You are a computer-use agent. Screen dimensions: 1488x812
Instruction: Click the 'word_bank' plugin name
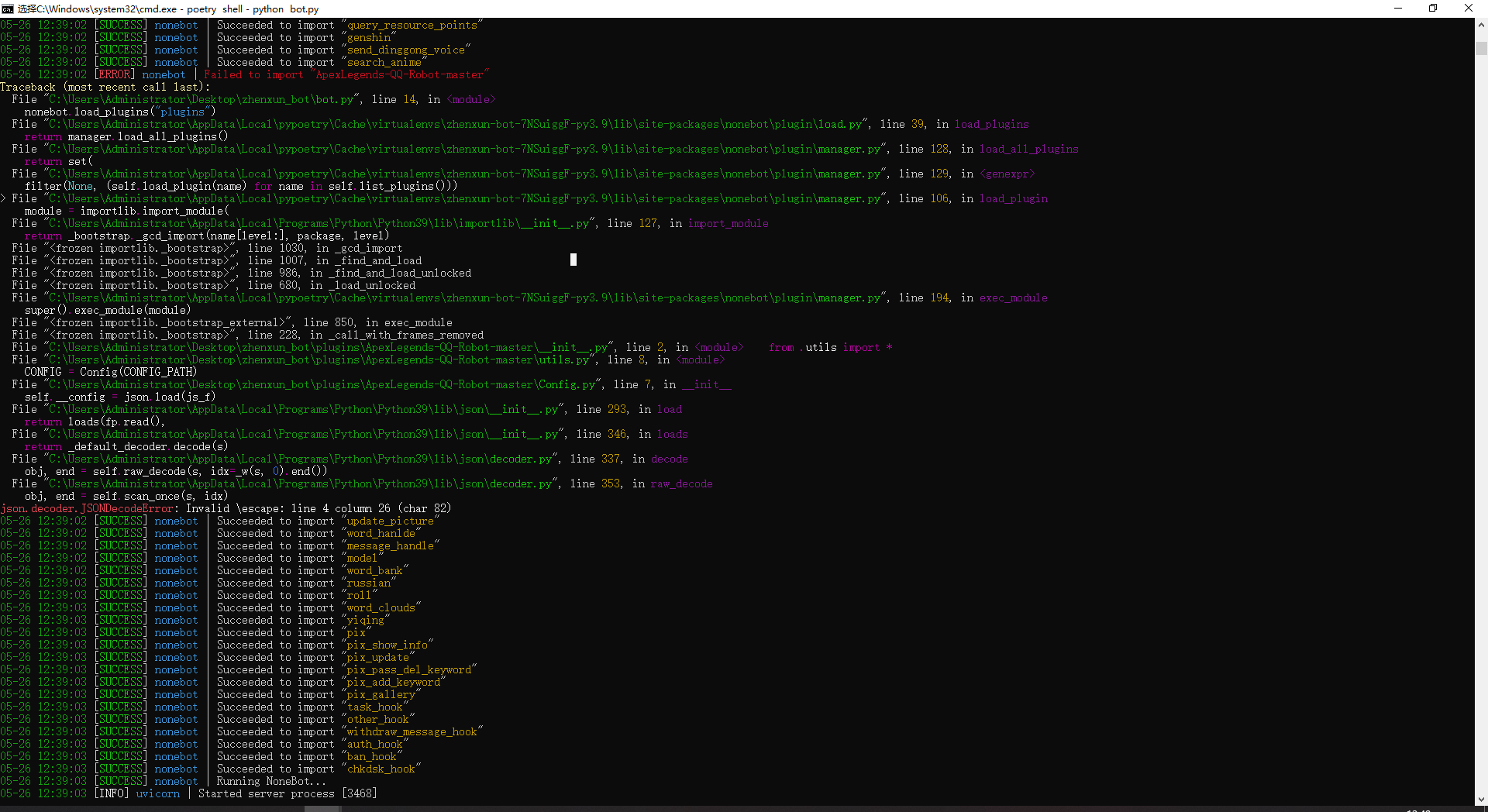(x=374, y=570)
